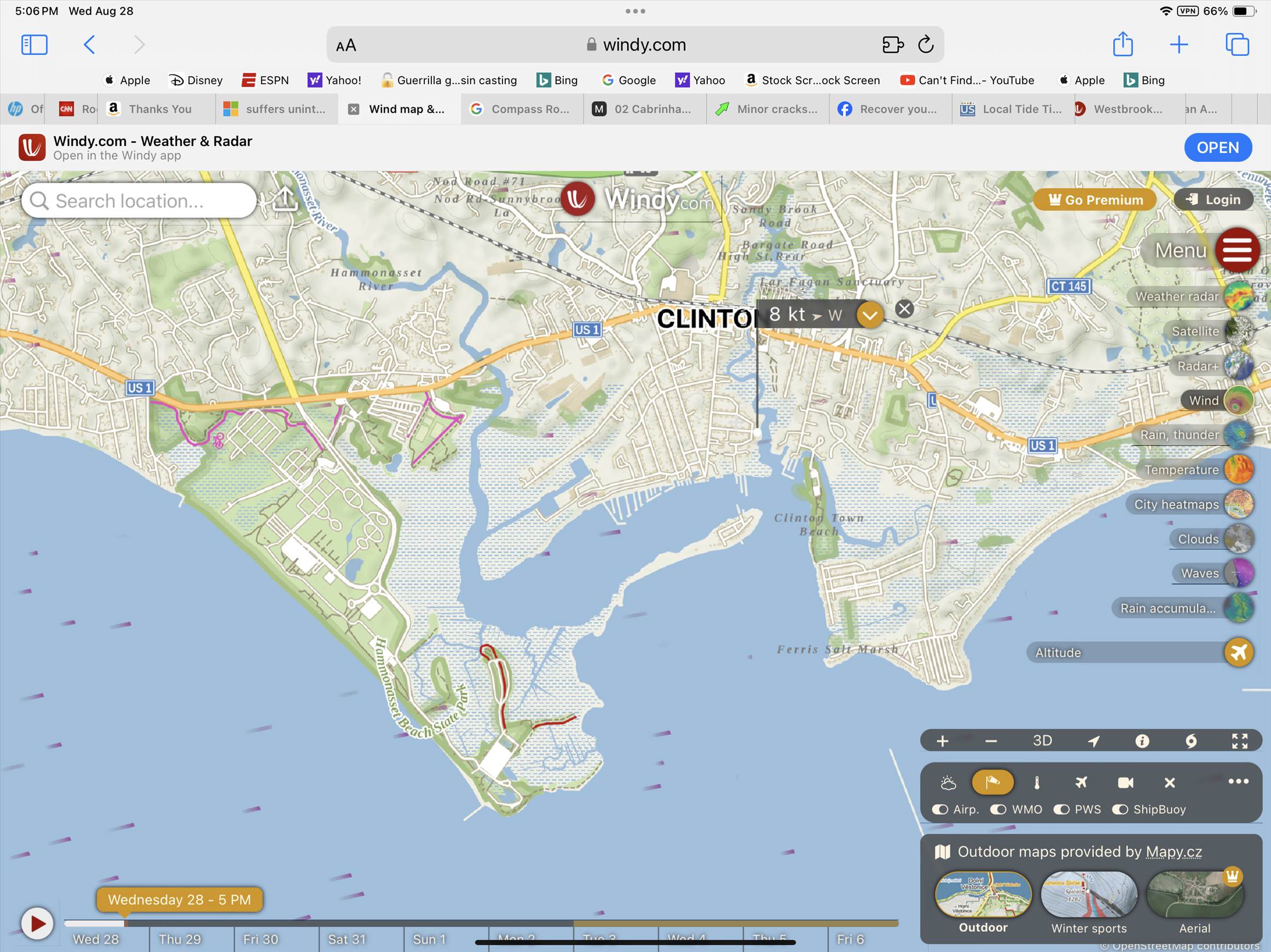Click Sat 31 on the forecast timeline

(346, 939)
